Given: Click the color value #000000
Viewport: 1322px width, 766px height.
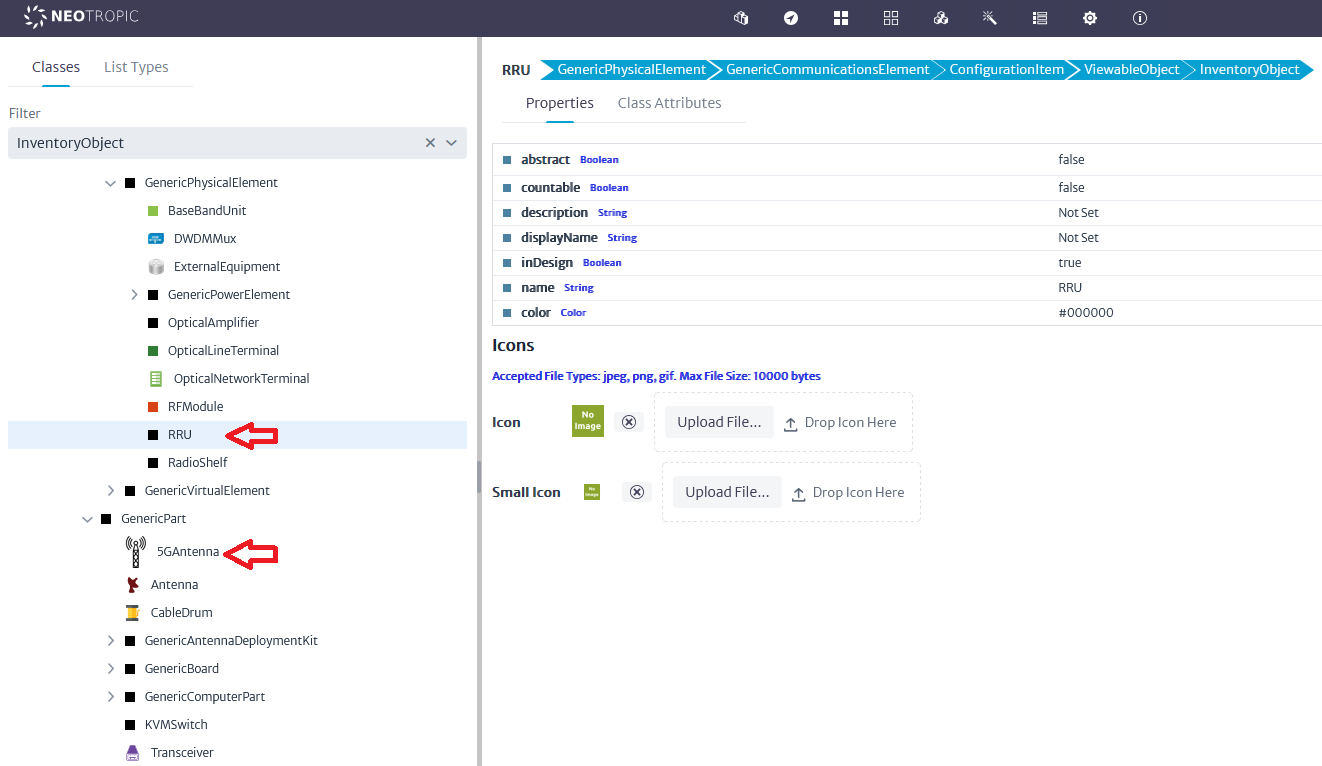Looking at the screenshot, I should coord(1086,313).
